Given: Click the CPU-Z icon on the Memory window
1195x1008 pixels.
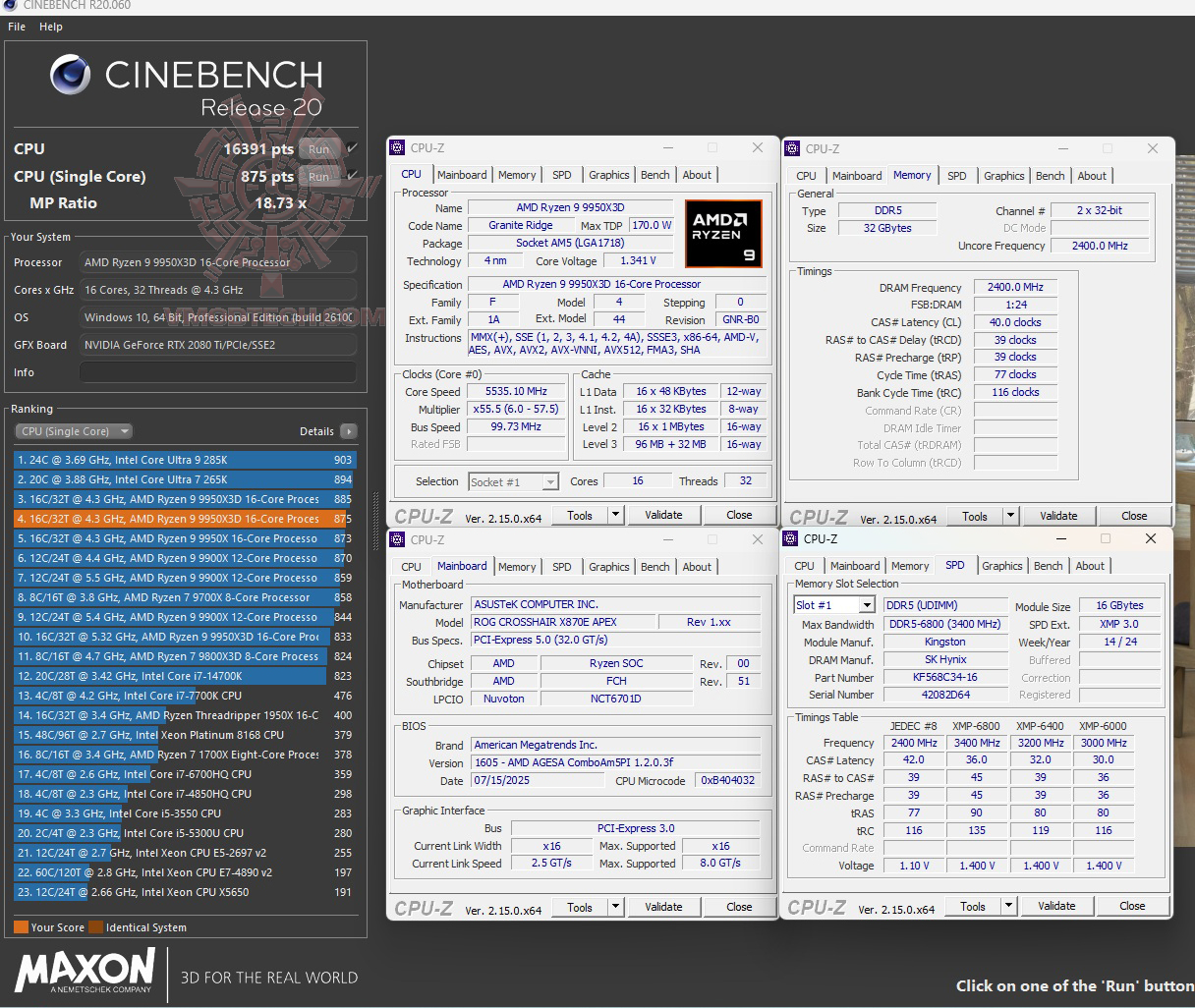Looking at the screenshot, I should coord(791,147).
